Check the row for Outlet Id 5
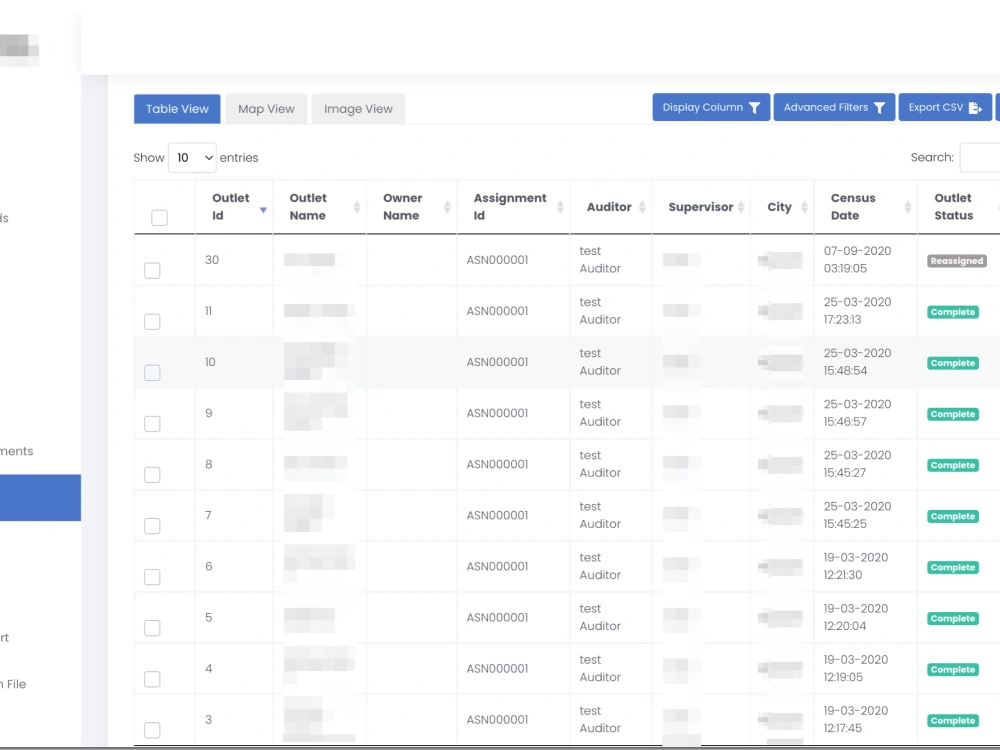 [x=152, y=628]
